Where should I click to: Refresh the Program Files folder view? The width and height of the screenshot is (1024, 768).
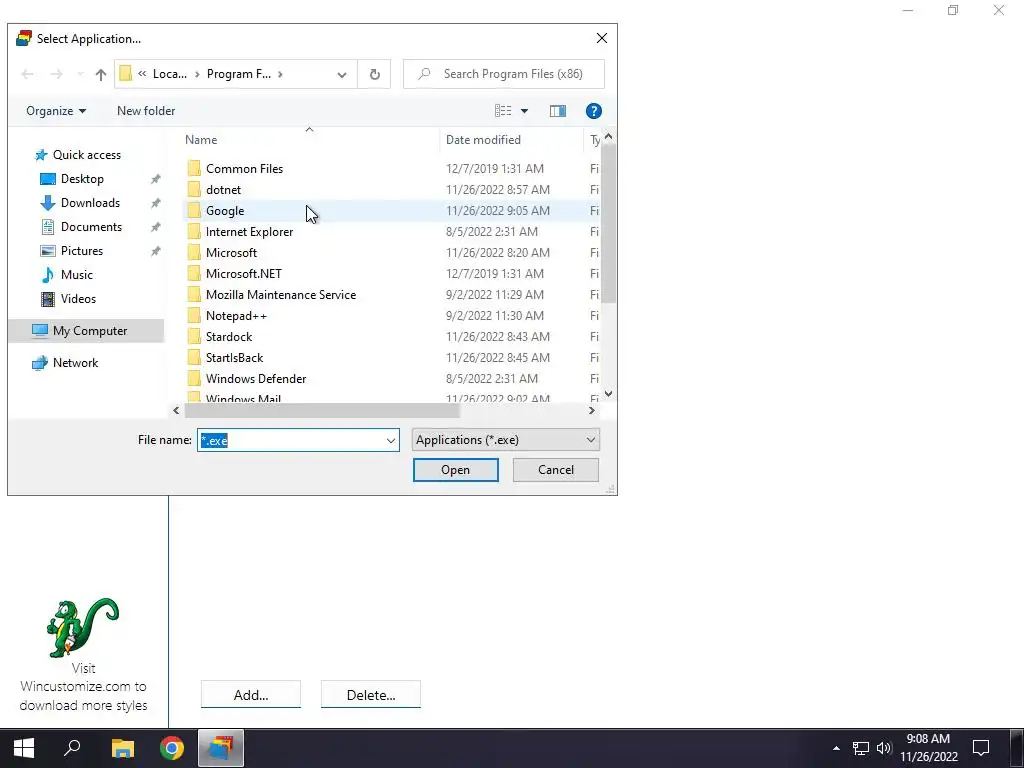pos(375,74)
